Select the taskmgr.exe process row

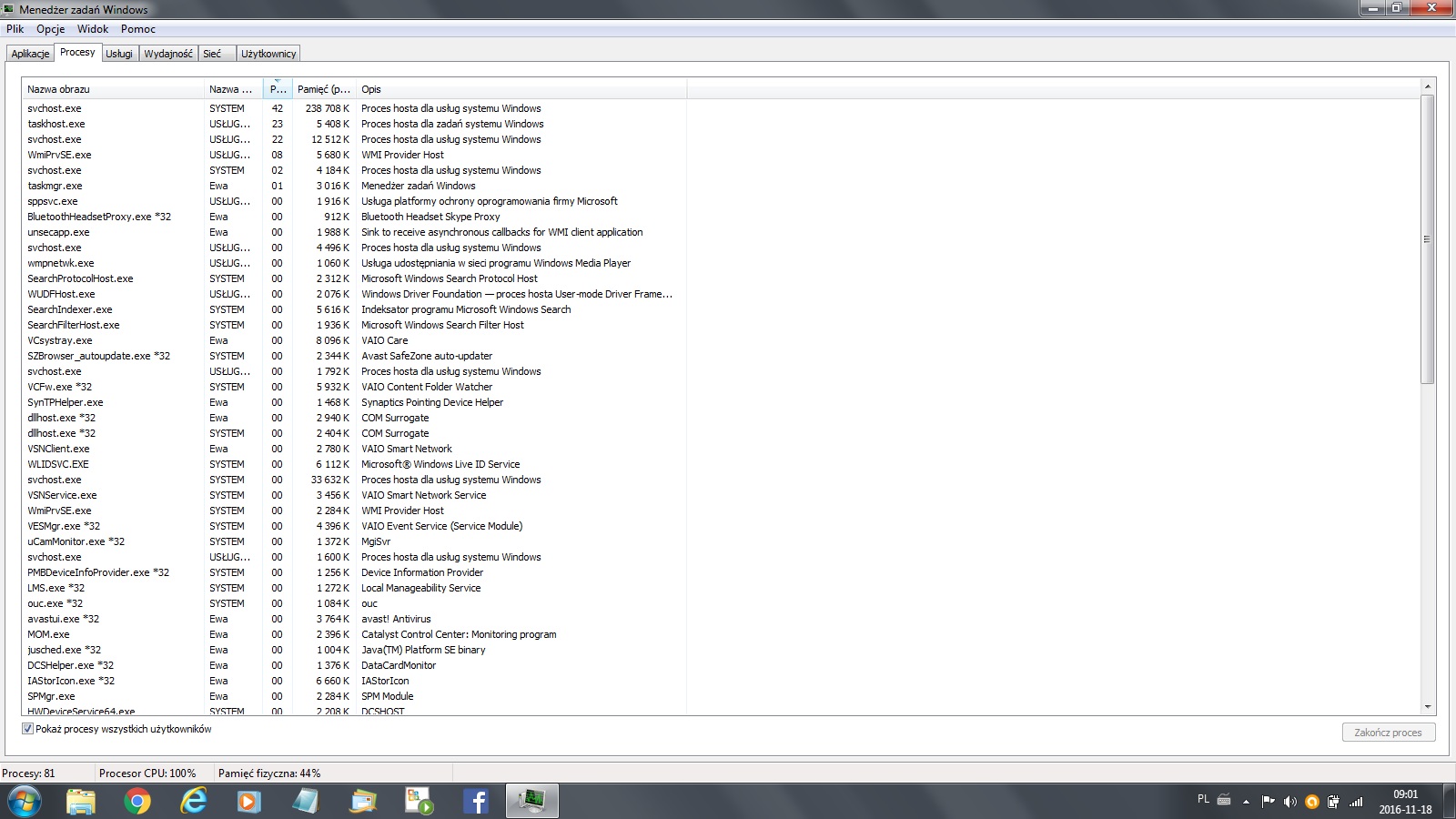coord(354,186)
